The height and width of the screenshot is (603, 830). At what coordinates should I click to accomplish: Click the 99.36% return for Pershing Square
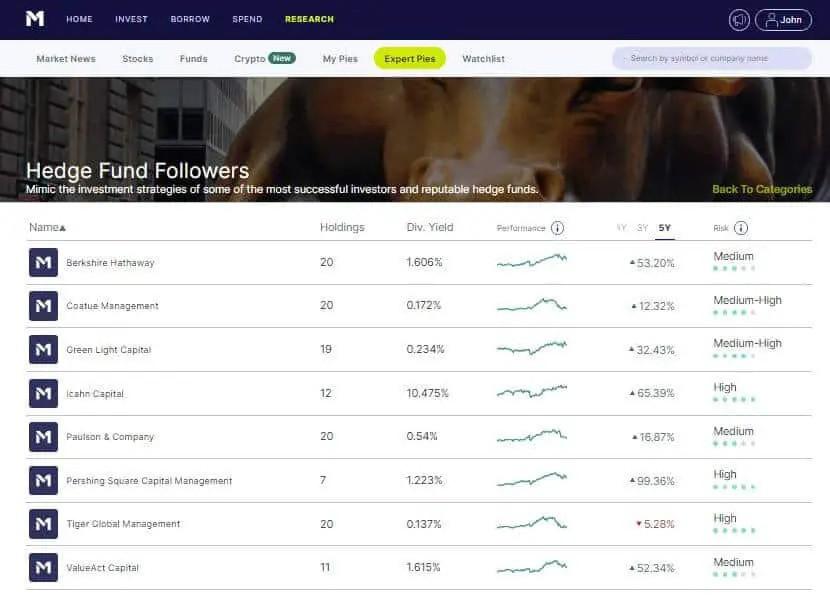[652, 481]
